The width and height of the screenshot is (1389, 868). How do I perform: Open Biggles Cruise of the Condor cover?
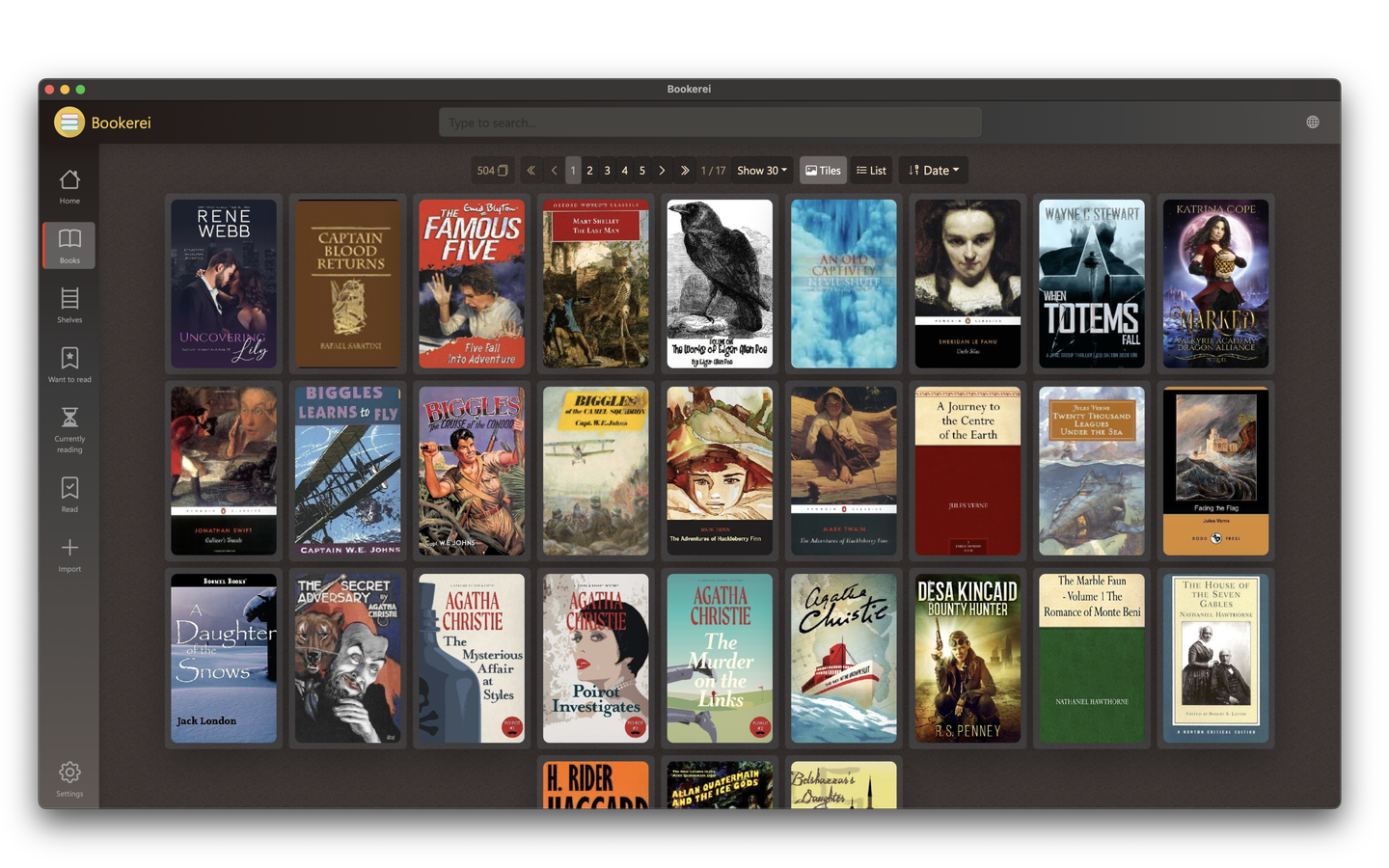[x=472, y=471]
